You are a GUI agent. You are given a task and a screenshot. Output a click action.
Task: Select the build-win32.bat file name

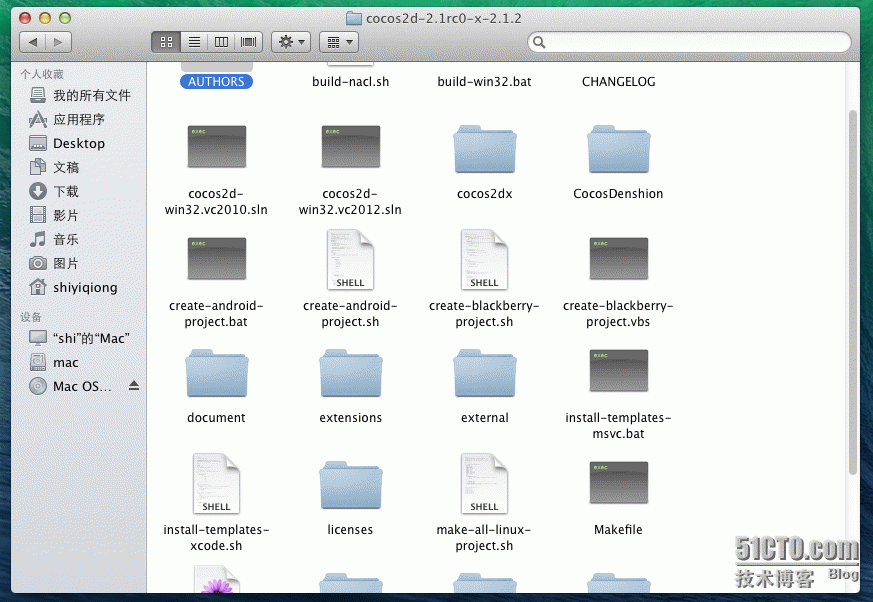[x=484, y=81]
